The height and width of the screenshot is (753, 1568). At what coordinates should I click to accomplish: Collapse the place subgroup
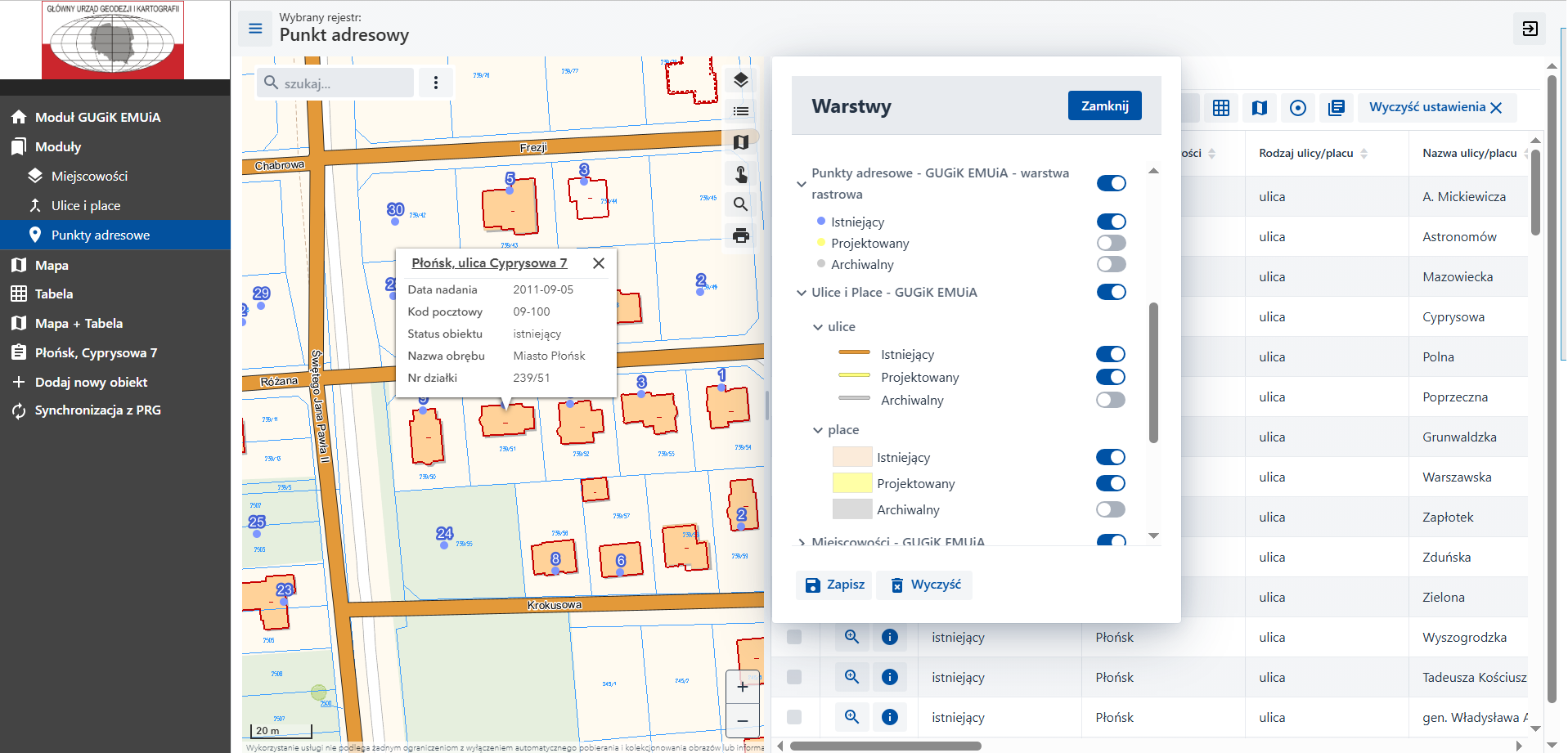pyautogui.click(x=818, y=430)
